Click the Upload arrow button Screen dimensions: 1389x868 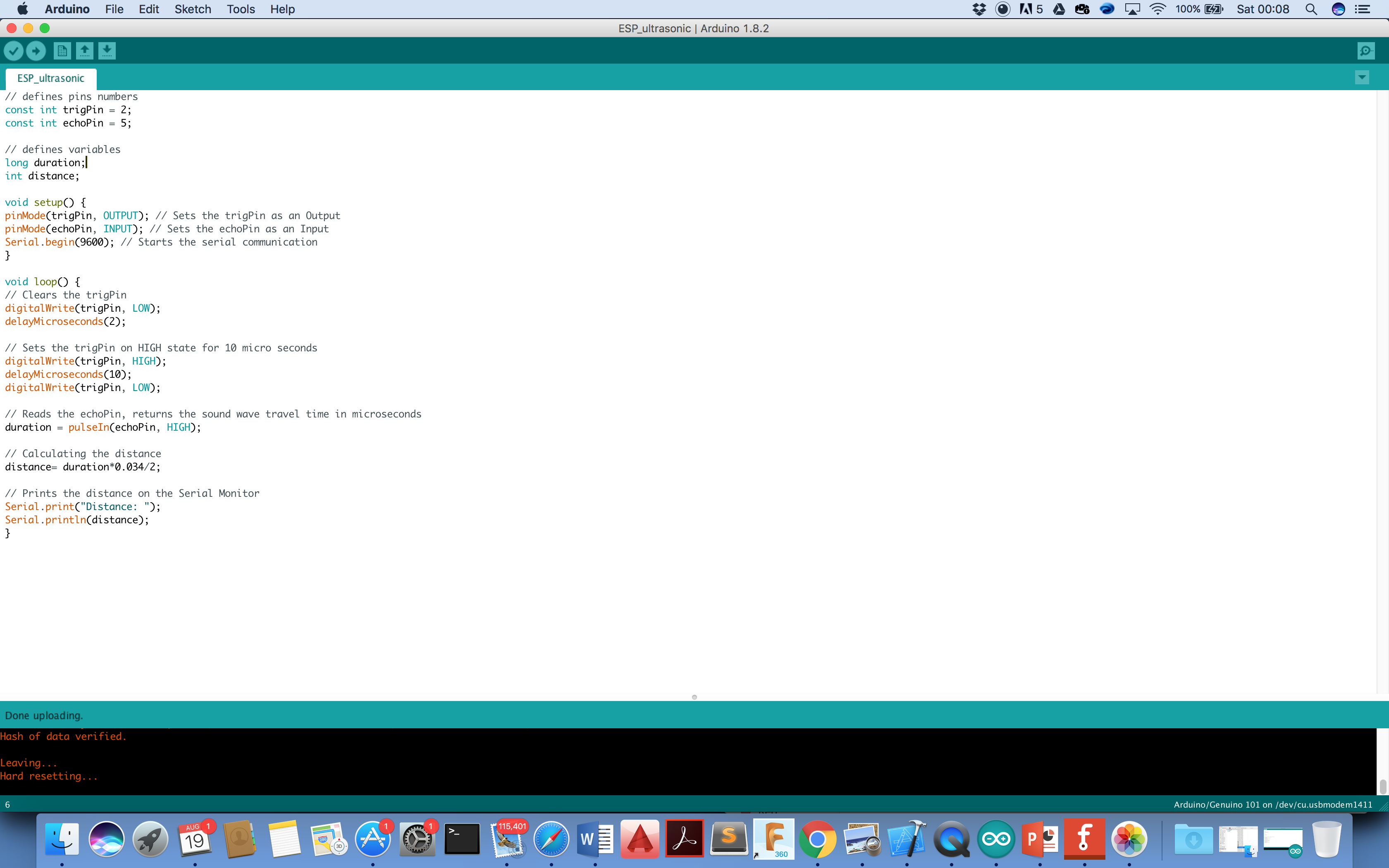coord(36,51)
